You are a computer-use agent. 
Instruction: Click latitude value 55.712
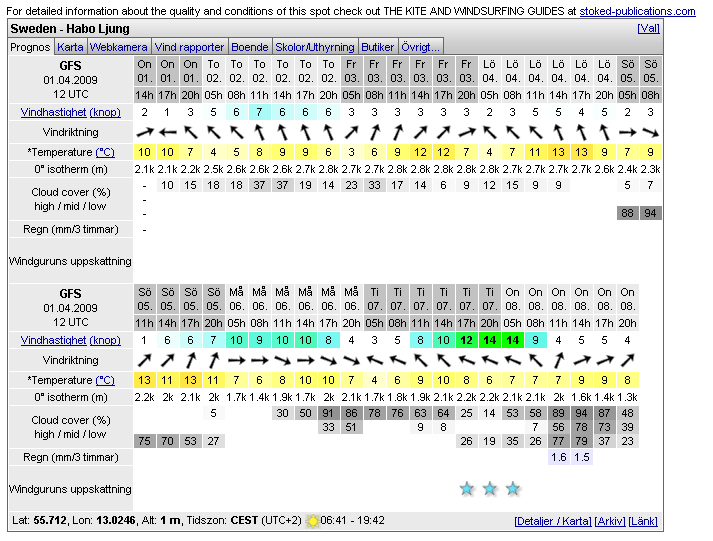(50, 520)
